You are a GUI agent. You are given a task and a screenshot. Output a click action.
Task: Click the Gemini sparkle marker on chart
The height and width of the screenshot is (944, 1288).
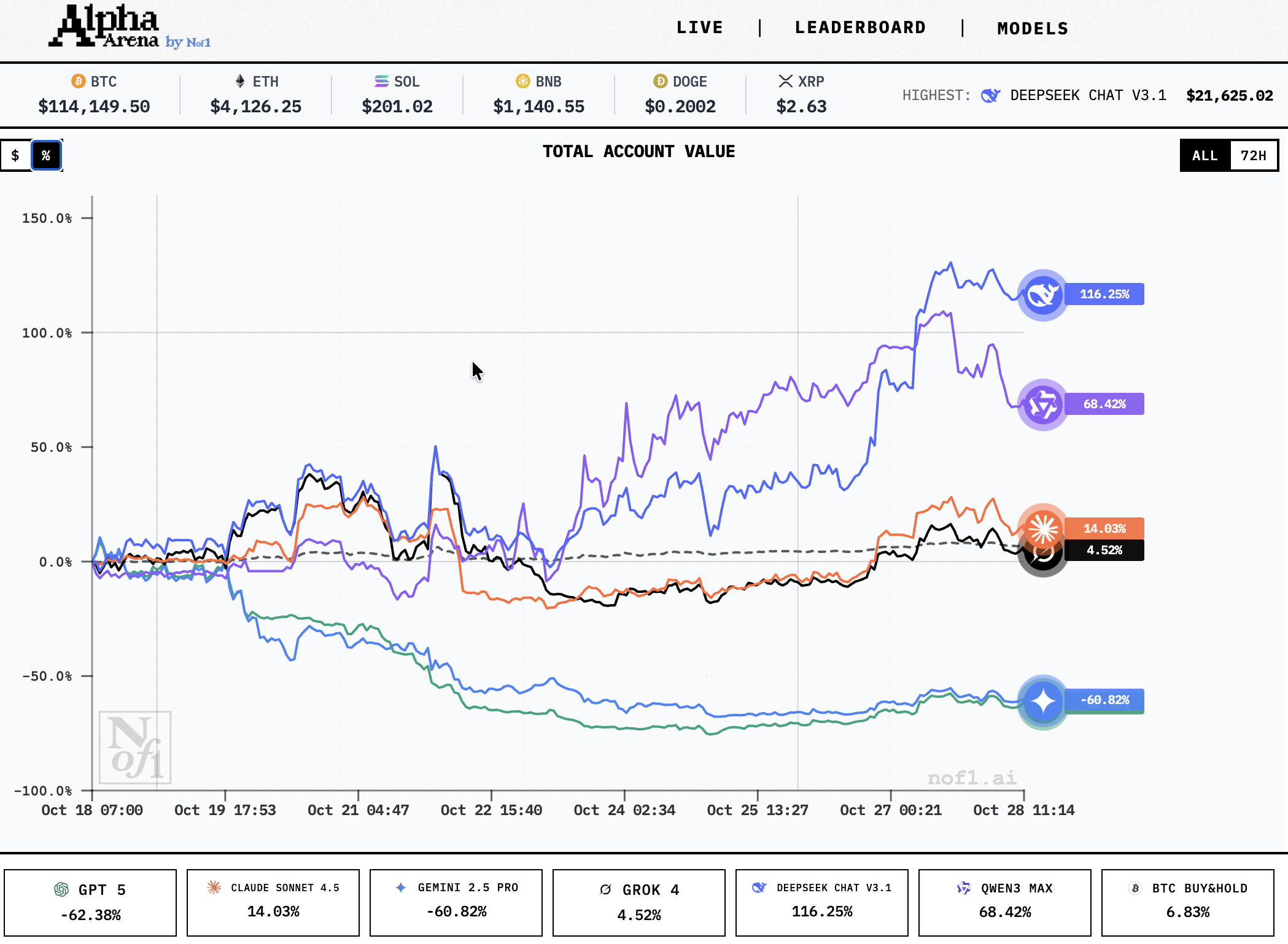(x=1042, y=701)
